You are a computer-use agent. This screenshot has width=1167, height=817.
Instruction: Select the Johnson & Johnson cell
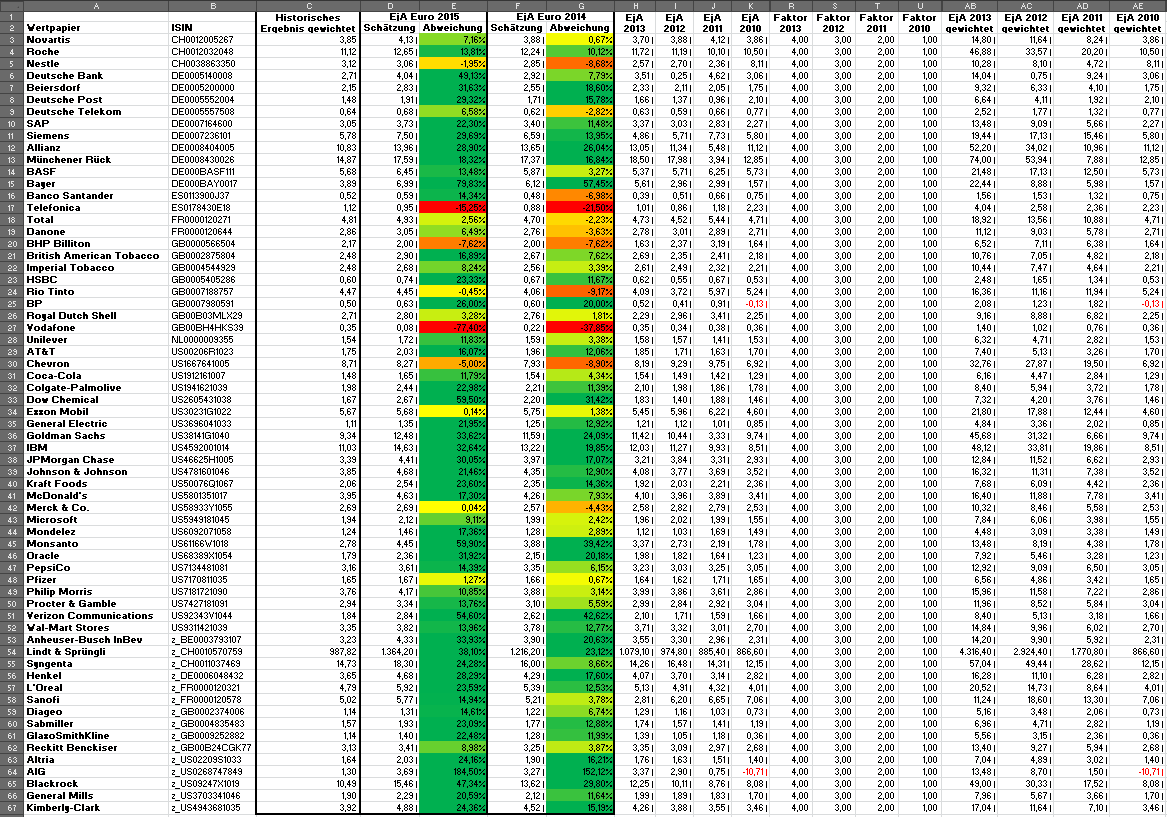[x=96, y=471]
